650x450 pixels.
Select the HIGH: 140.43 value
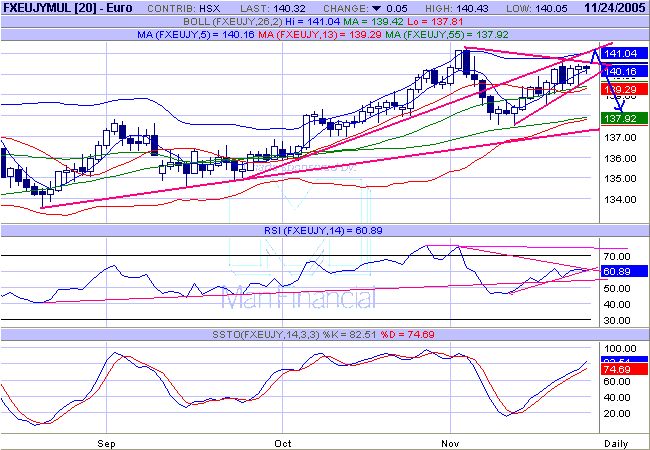pyautogui.click(x=458, y=9)
